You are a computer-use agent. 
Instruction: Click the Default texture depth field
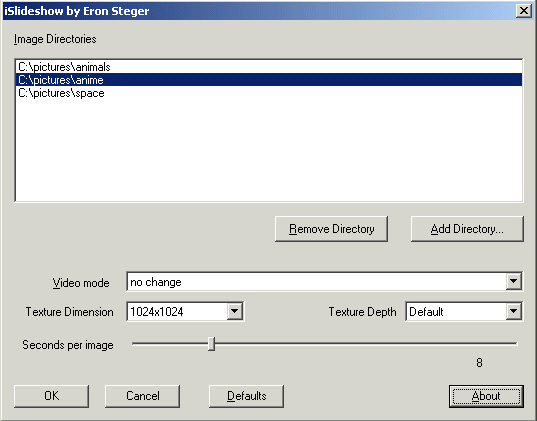456,311
